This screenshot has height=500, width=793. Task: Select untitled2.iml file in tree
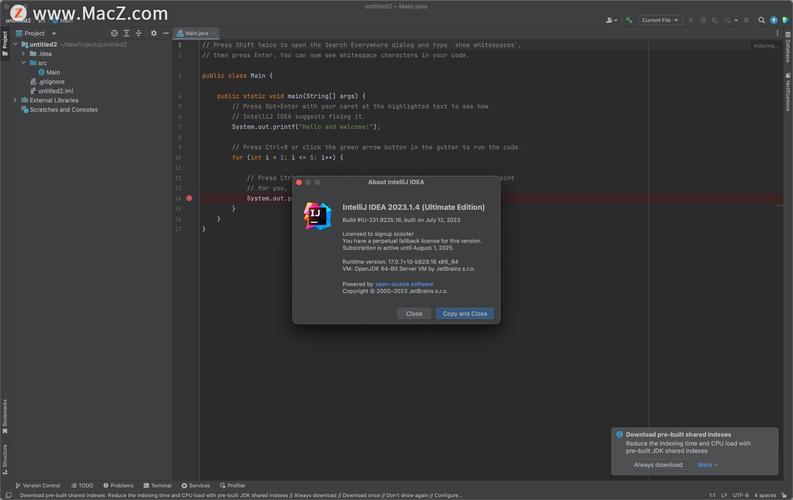[51, 91]
